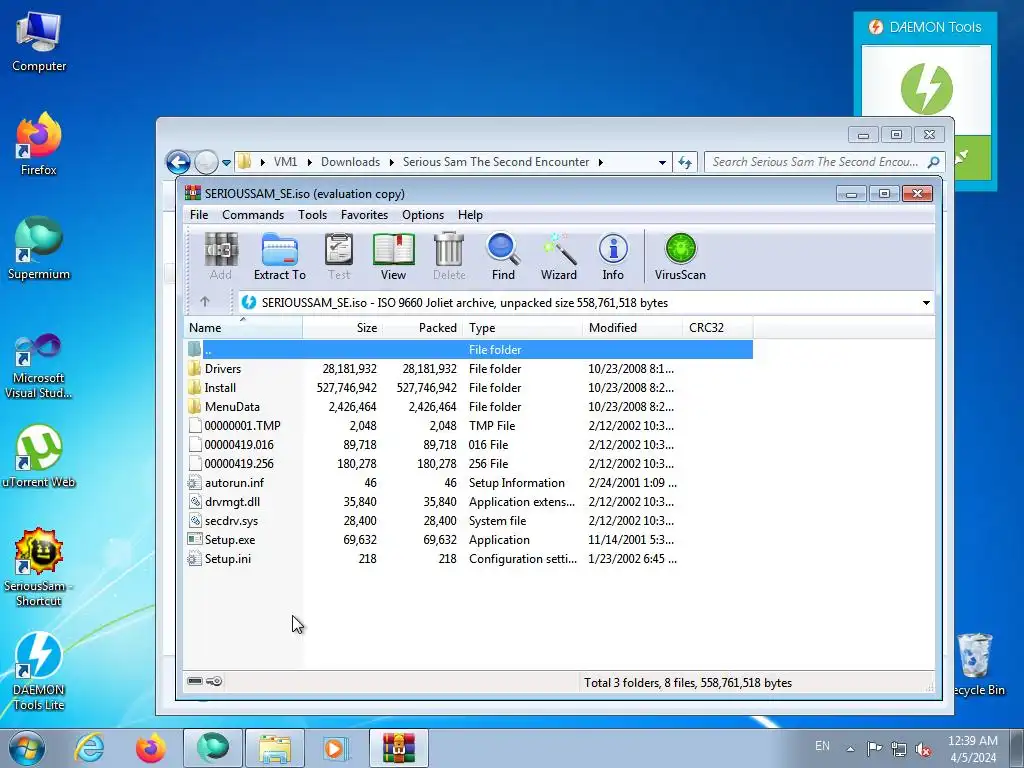Click the Delete toolbar icon
Screen dimensions: 1024x768
click(x=449, y=257)
